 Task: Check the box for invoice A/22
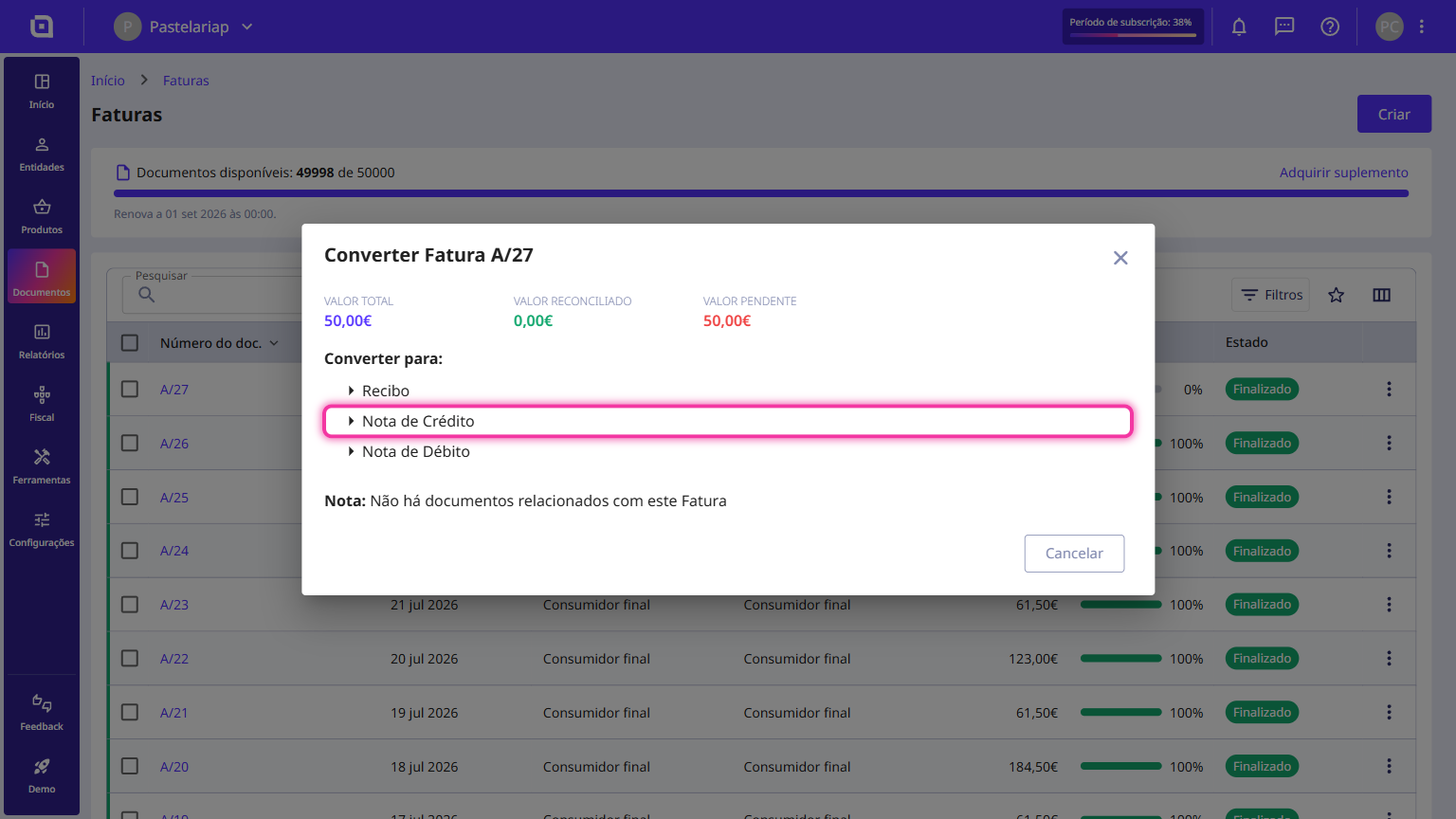pyautogui.click(x=130, y=658)
